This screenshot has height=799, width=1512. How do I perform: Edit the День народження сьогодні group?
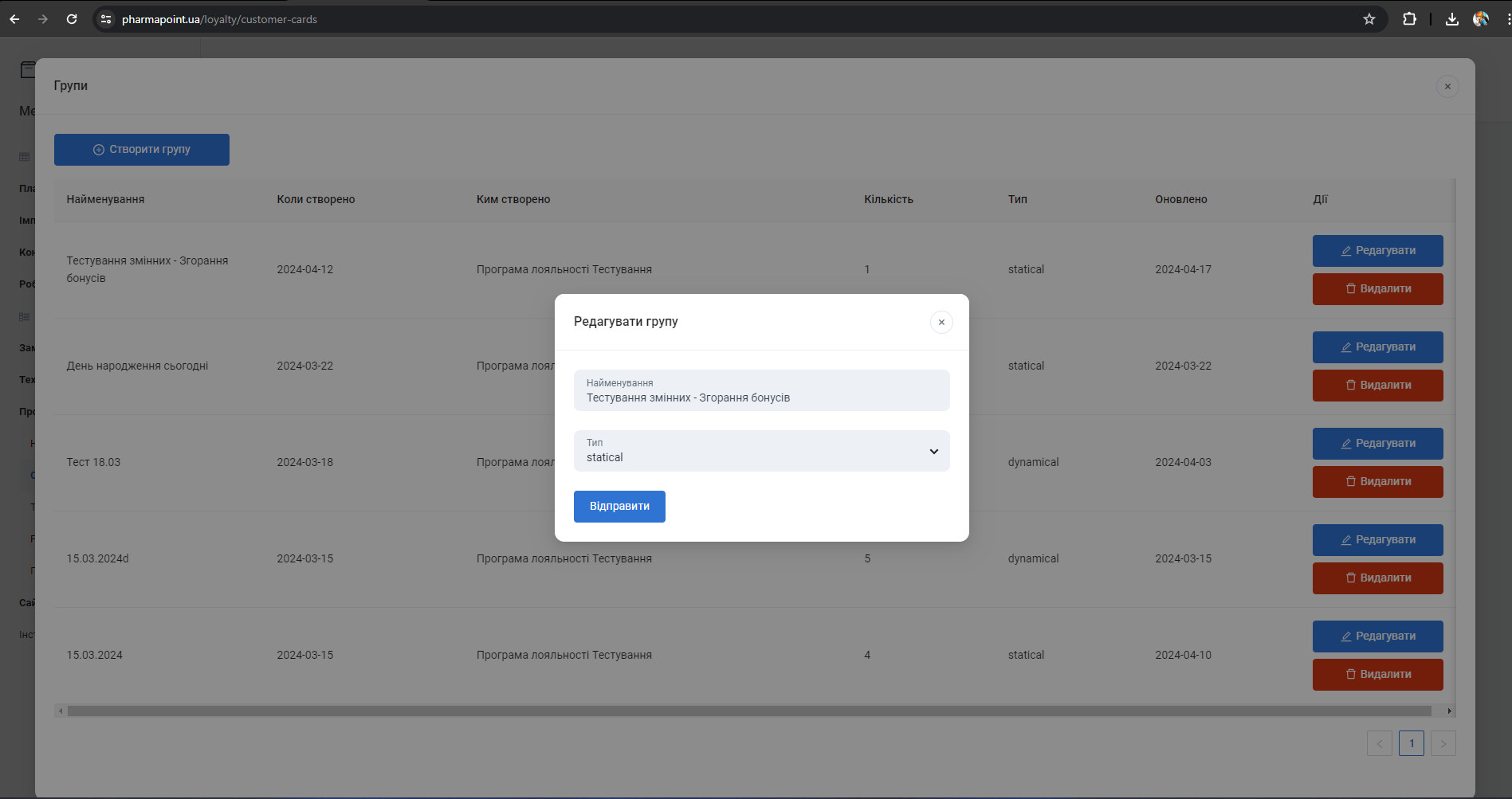click(1377, 347)
